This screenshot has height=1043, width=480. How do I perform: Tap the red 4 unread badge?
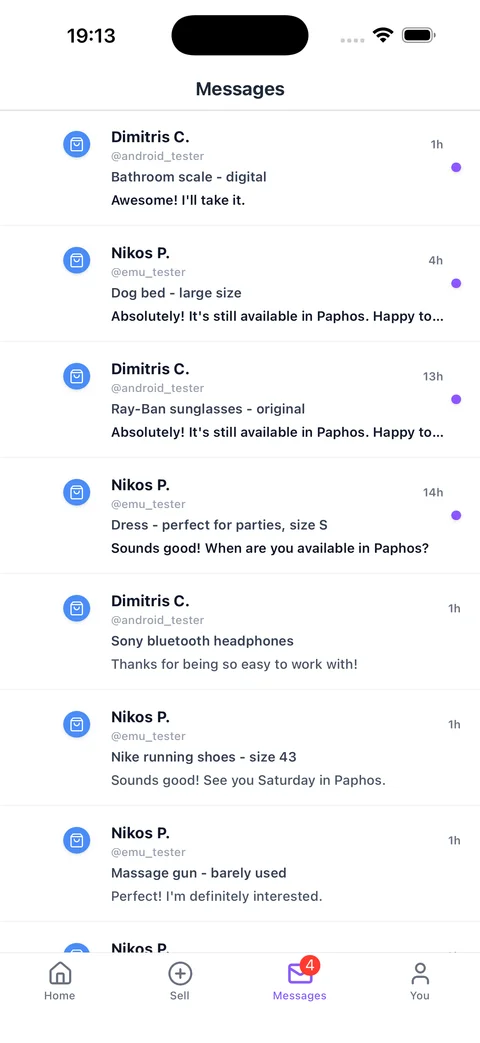310,965
